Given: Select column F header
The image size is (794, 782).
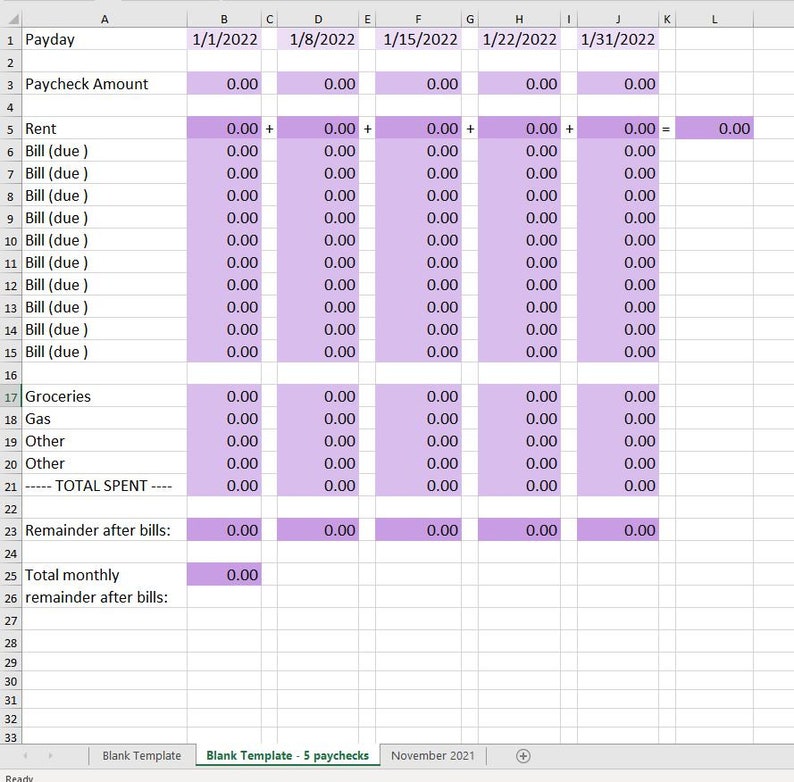Looking at the screenshot, I should coord(418,19).
